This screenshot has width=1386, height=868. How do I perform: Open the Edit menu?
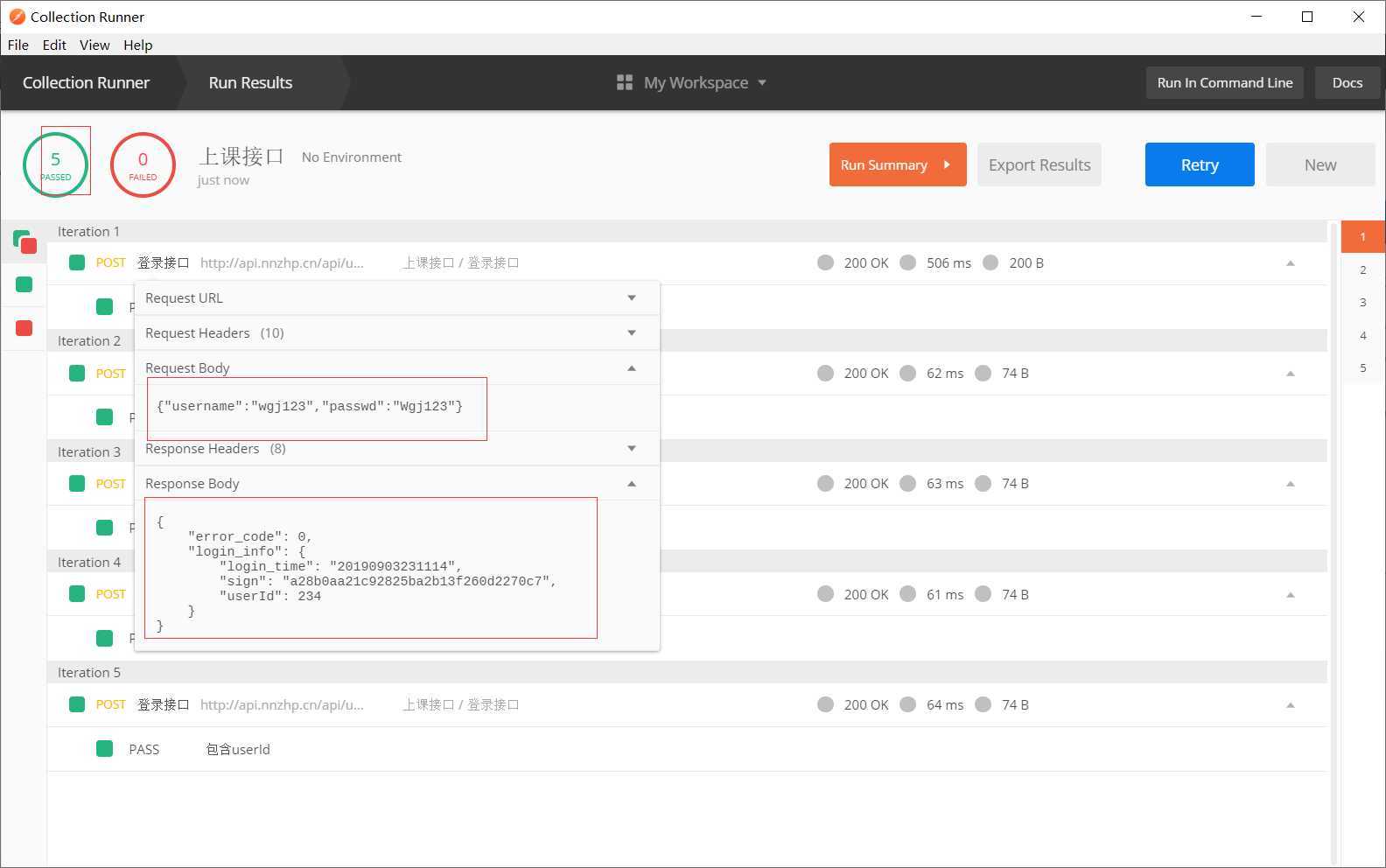click(54, 45)
